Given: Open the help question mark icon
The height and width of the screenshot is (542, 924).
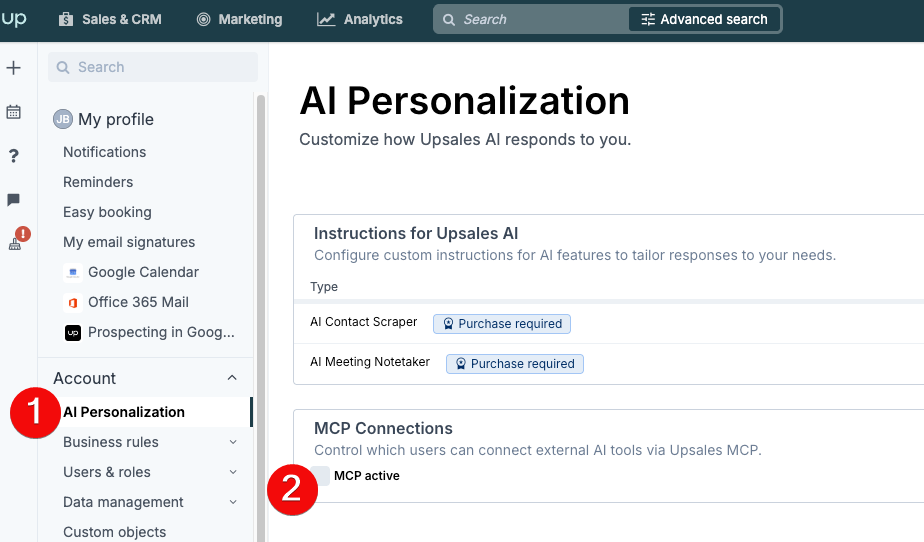Looking at the screenshot, I should coord(14,156).
